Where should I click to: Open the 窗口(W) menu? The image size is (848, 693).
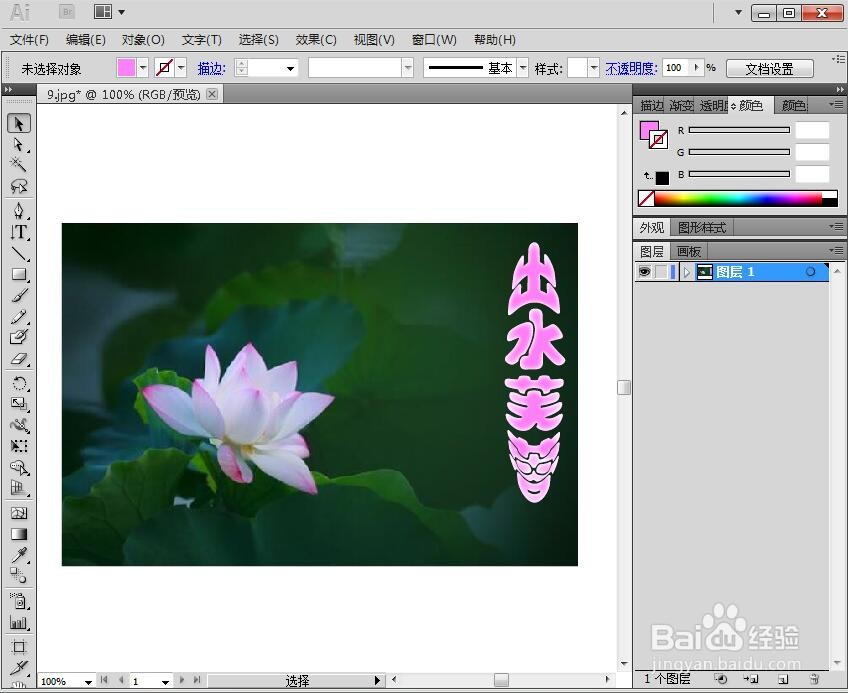coord(432,40)
